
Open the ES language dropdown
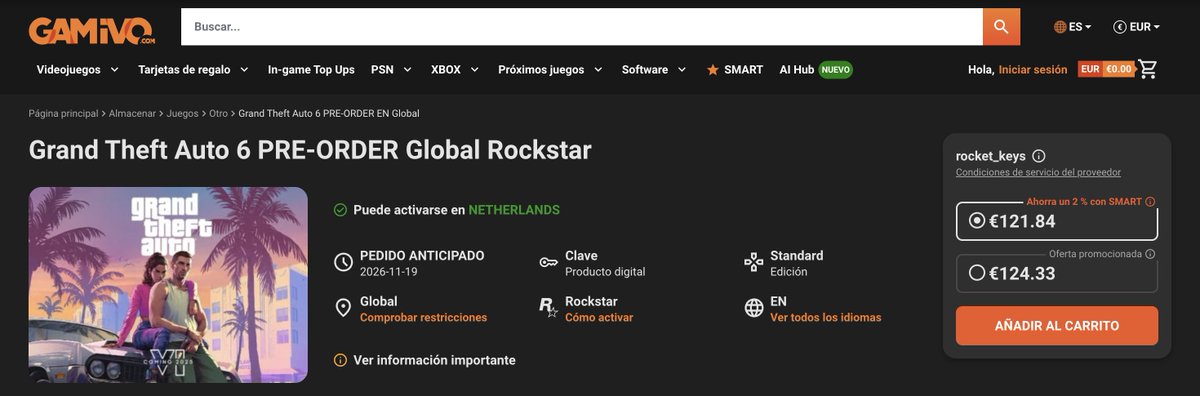click(1073, 27)
